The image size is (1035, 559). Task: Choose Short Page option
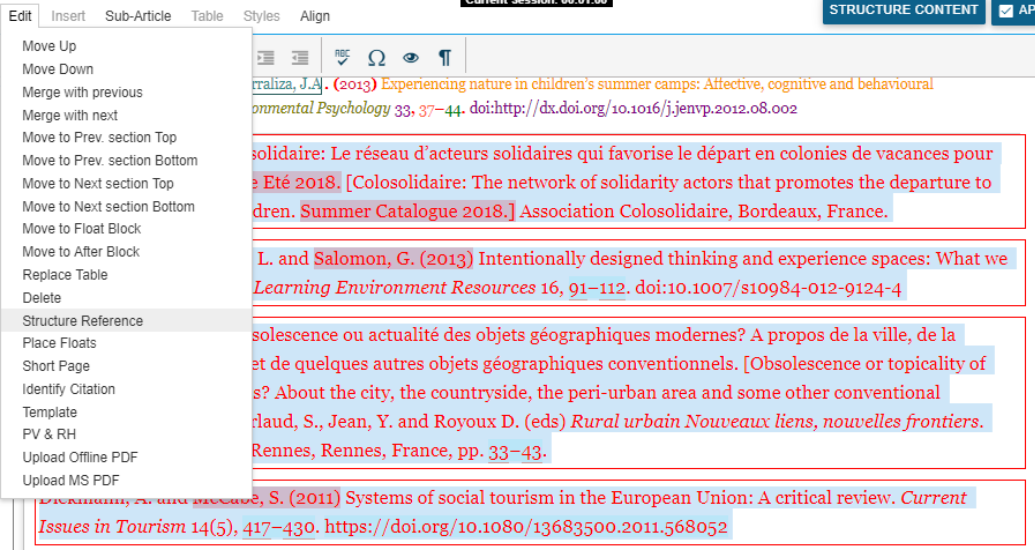click(126, 366)
